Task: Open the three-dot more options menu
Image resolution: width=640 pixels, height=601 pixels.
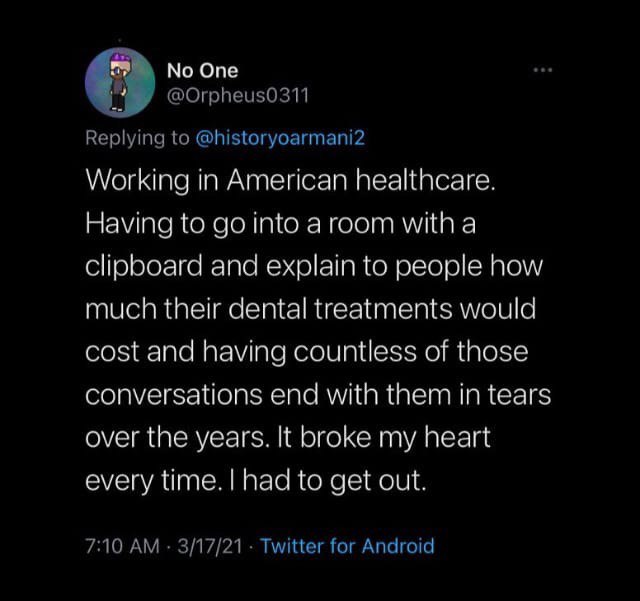Action: coord(542,71)
